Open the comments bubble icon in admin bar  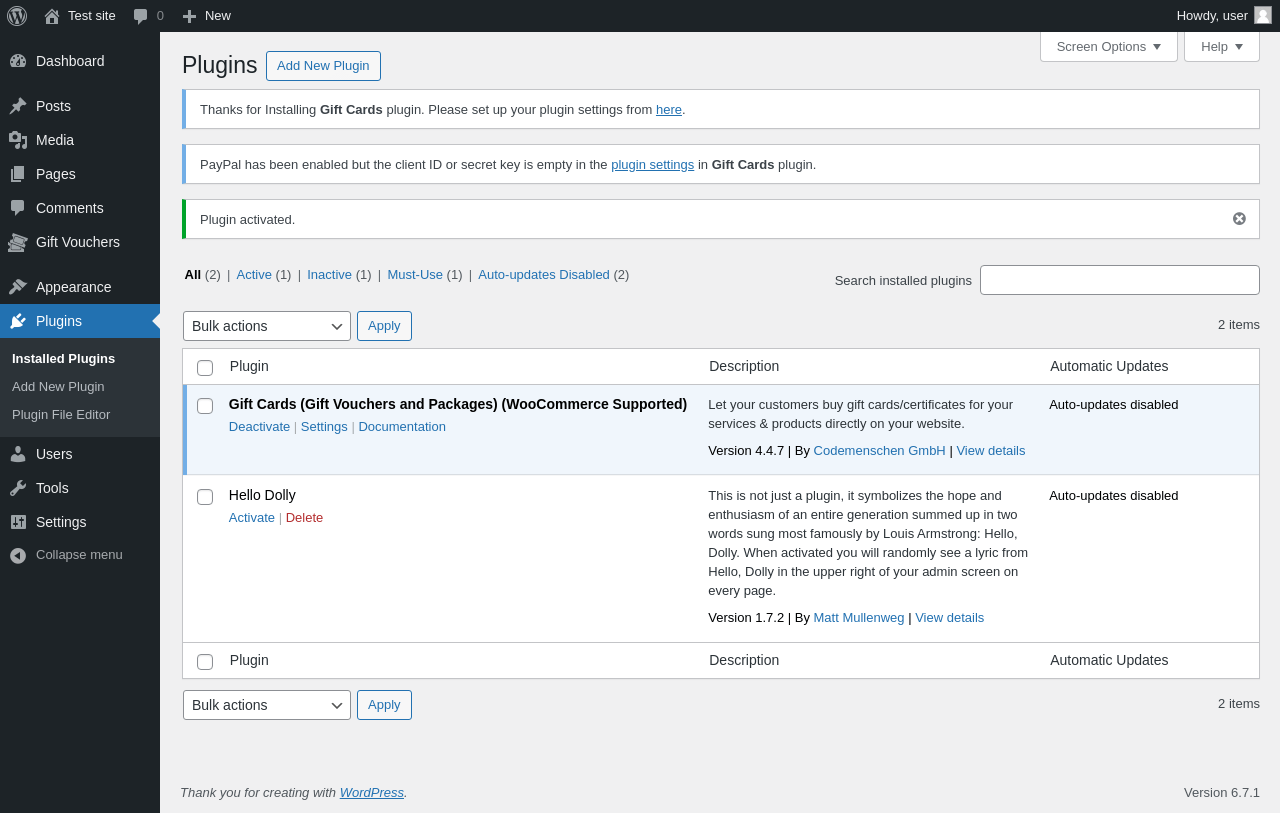(141, 16)
